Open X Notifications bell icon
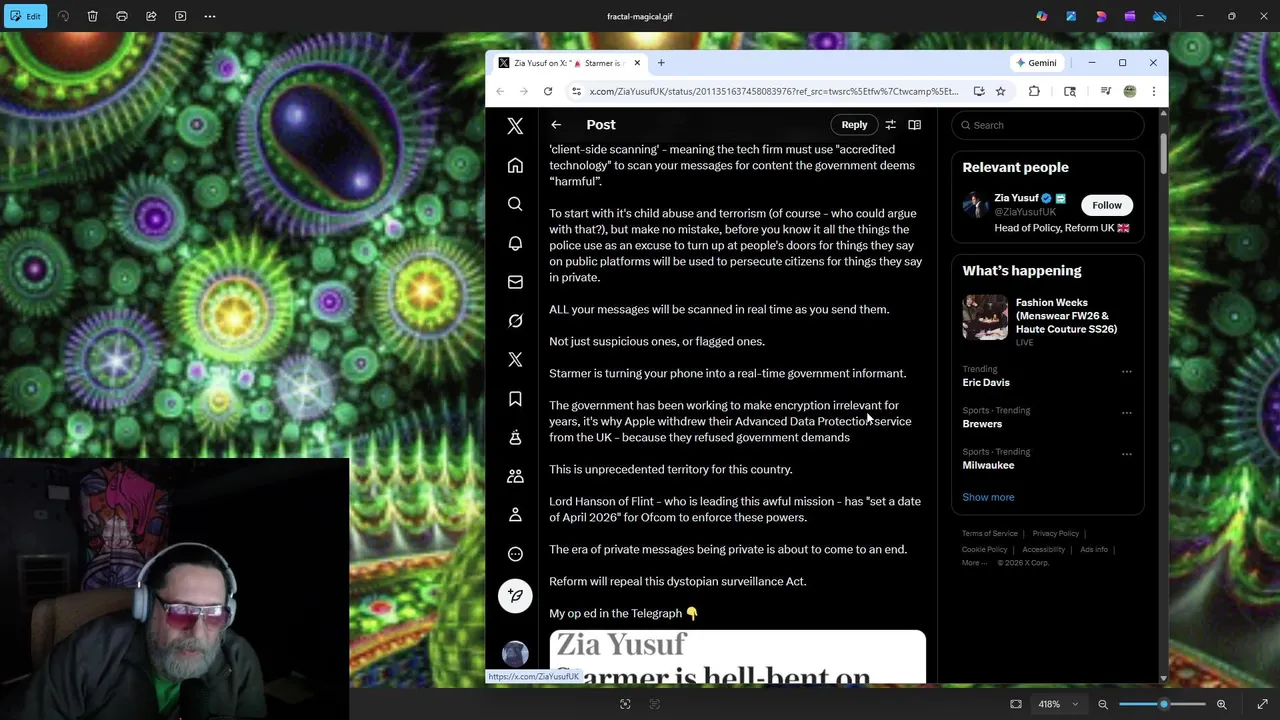The height and width of the screenshot is (720, 1280). click(x=515, y=243)
